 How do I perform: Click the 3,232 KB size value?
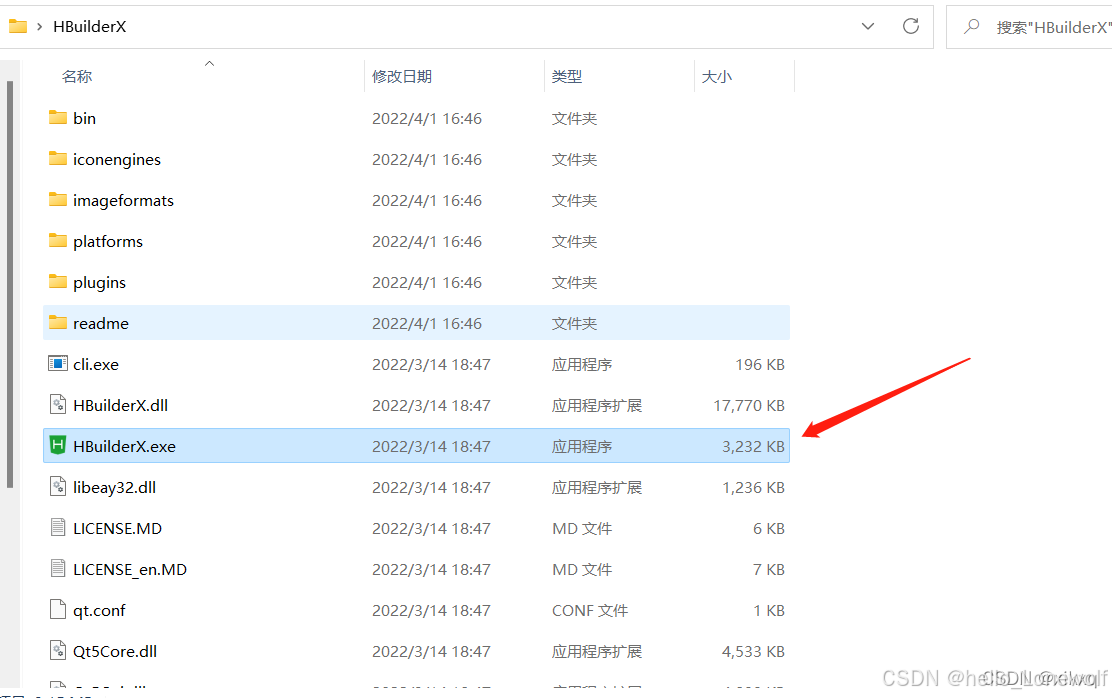tap(753, 446)
